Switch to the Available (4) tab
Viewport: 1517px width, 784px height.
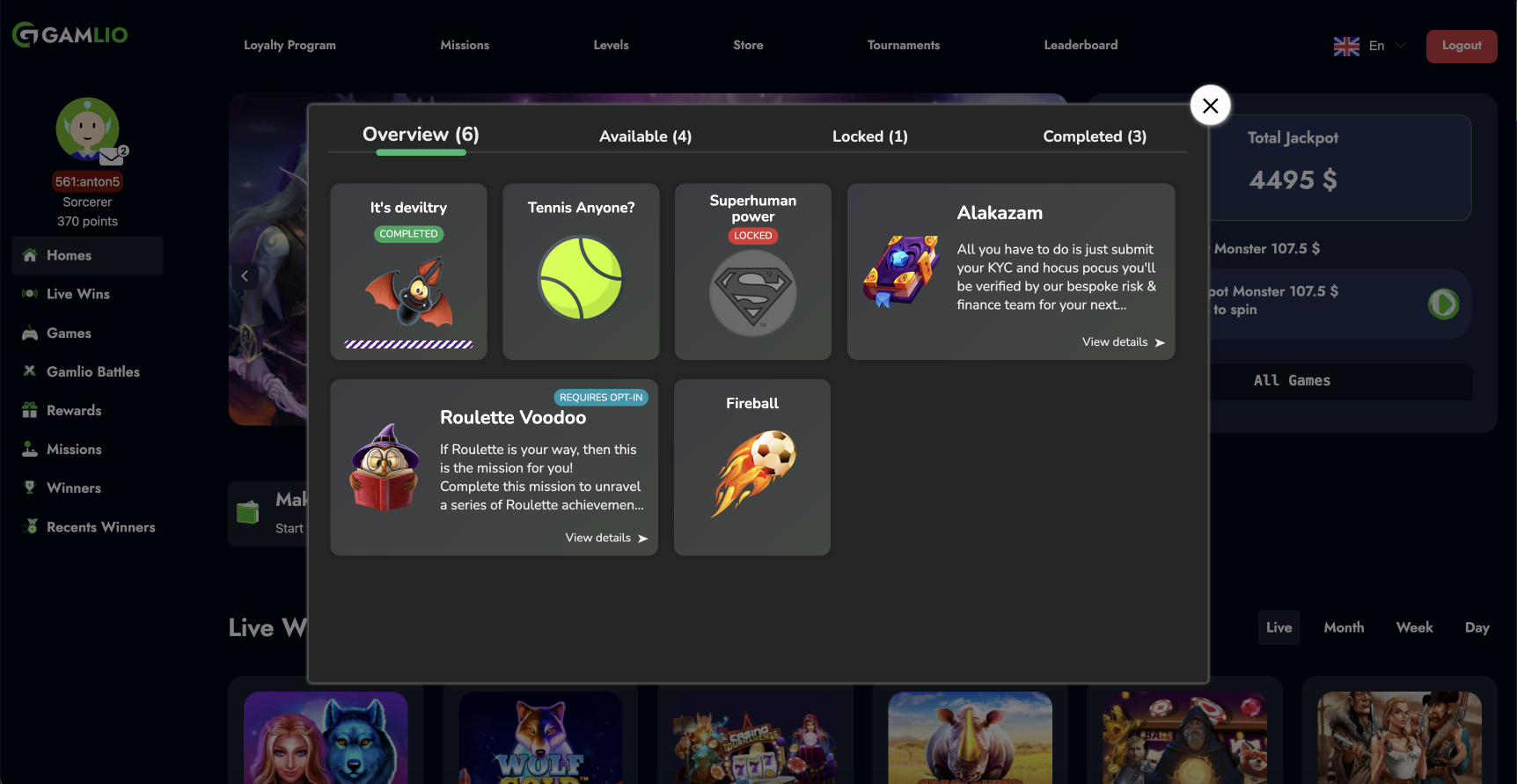coord(645,136)
